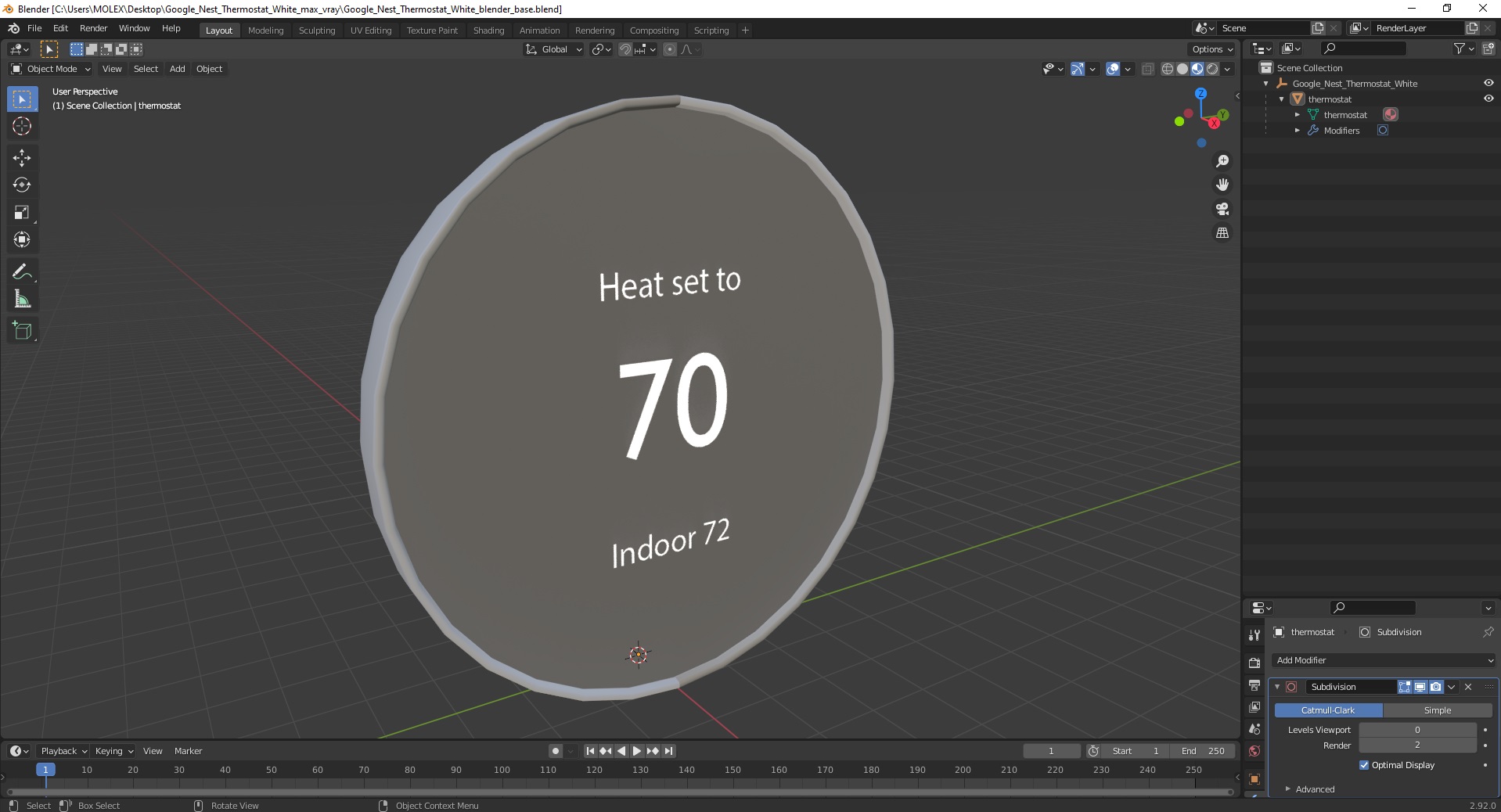The height and width of the screenshot is (812, 1501).
Task: Toggle modifier edit mode display
Action: coord(1405,687)
